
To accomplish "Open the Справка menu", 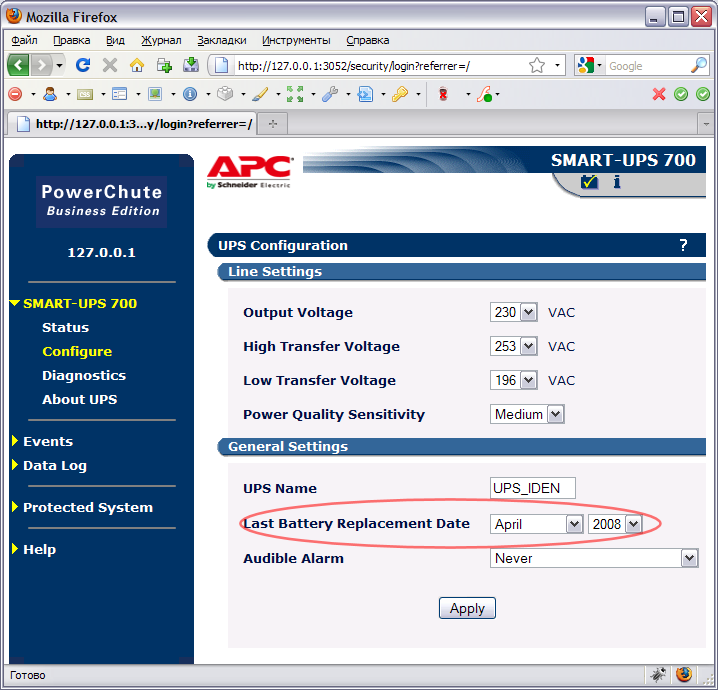I will [367, 40].
